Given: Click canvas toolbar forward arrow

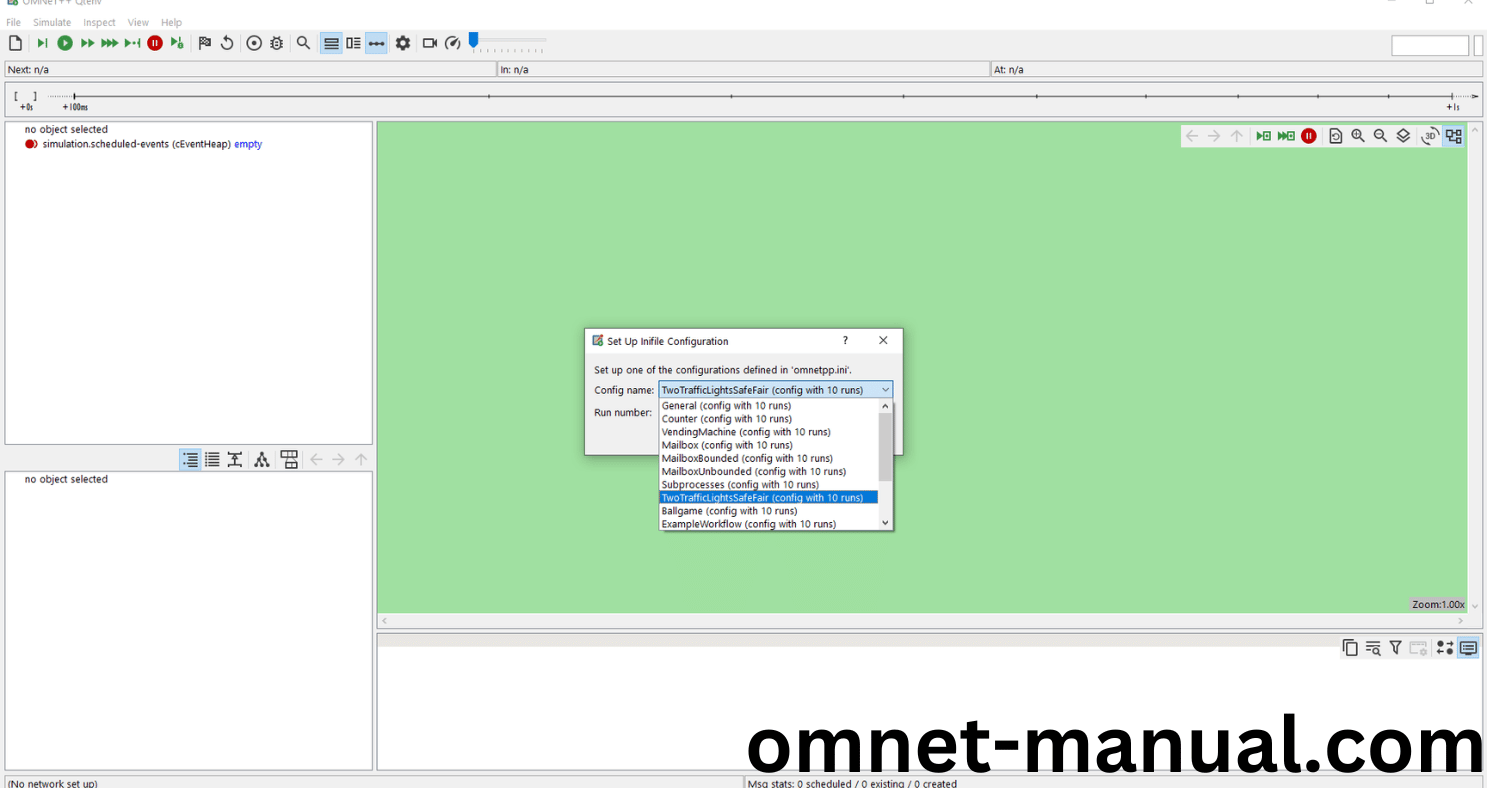Looking at the screenshot, I should [1214, 136].
